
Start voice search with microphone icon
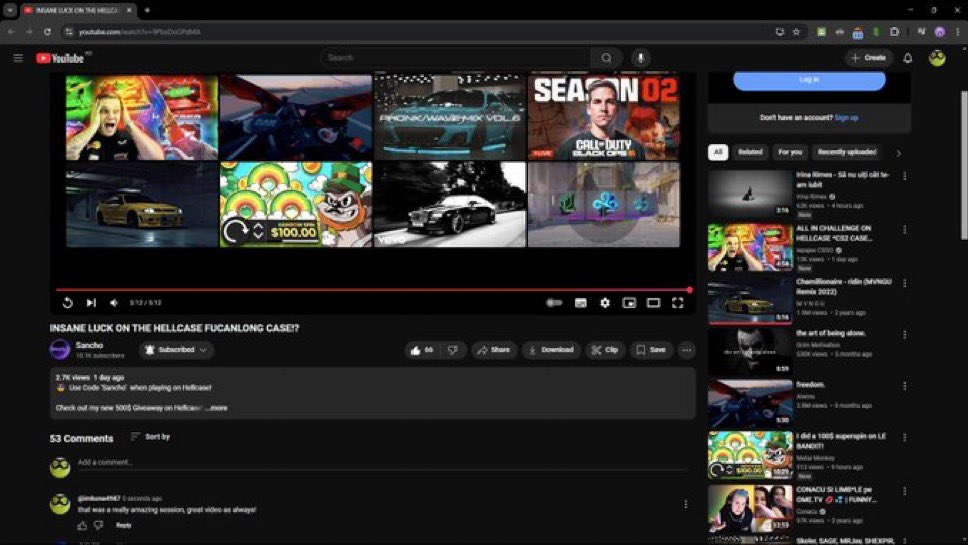pos(640,58)
